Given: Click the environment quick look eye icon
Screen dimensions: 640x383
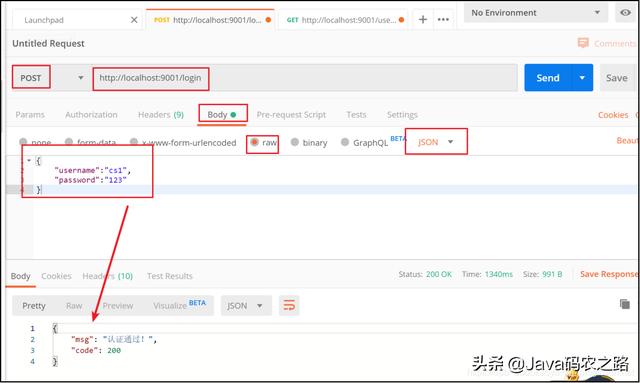Looking at the screenshot, I should click(x=625, y=13).
